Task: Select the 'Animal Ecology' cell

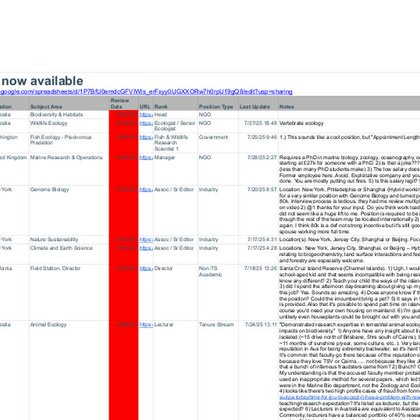Action: [69, 370]
